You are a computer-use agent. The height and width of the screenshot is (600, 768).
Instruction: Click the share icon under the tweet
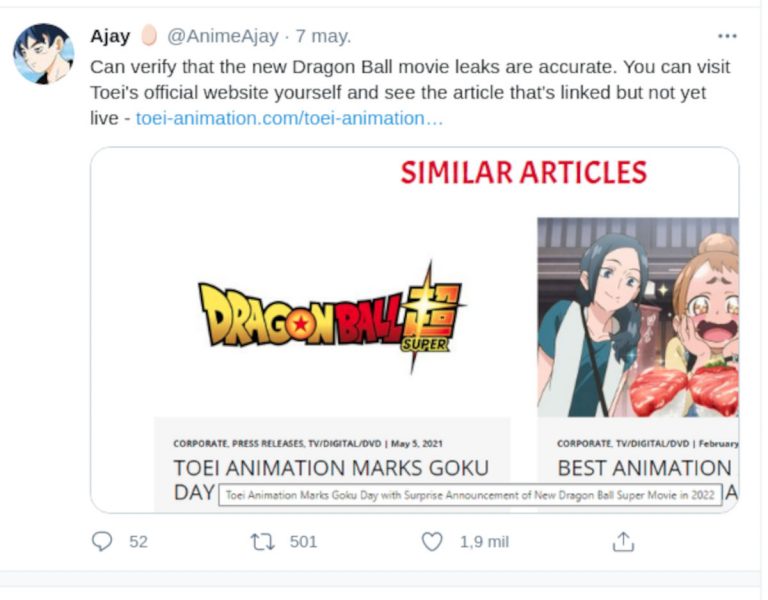[x=623, y=542]
